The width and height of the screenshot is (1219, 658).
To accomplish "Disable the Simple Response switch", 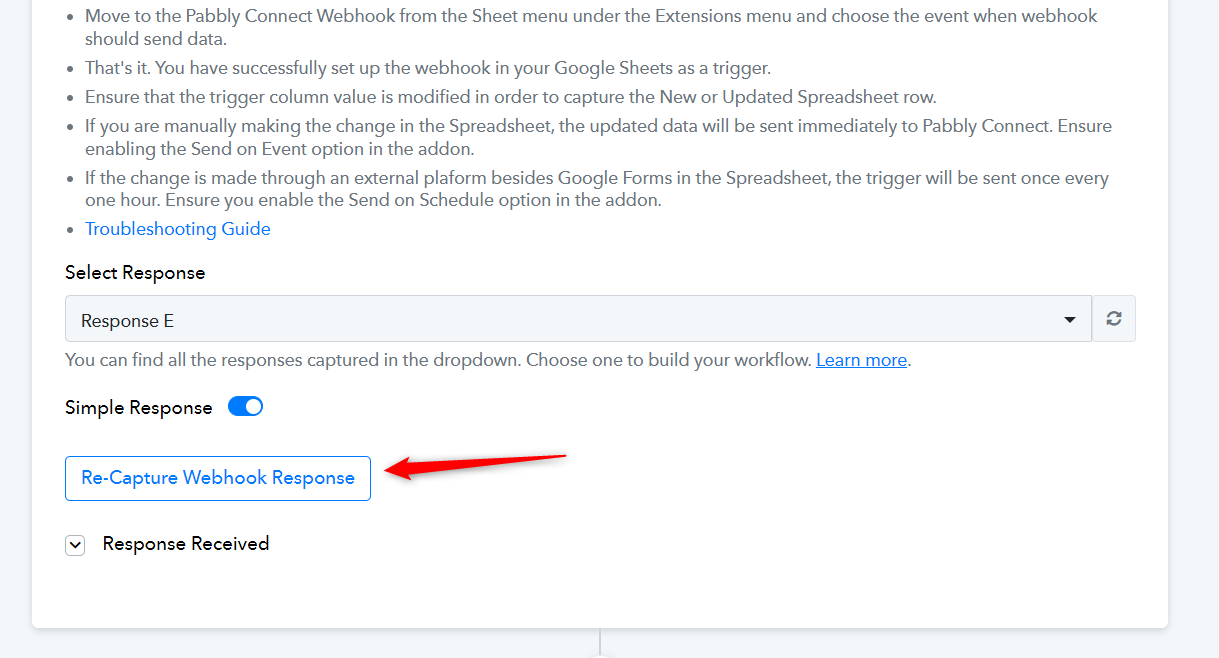I will point(245,406).
